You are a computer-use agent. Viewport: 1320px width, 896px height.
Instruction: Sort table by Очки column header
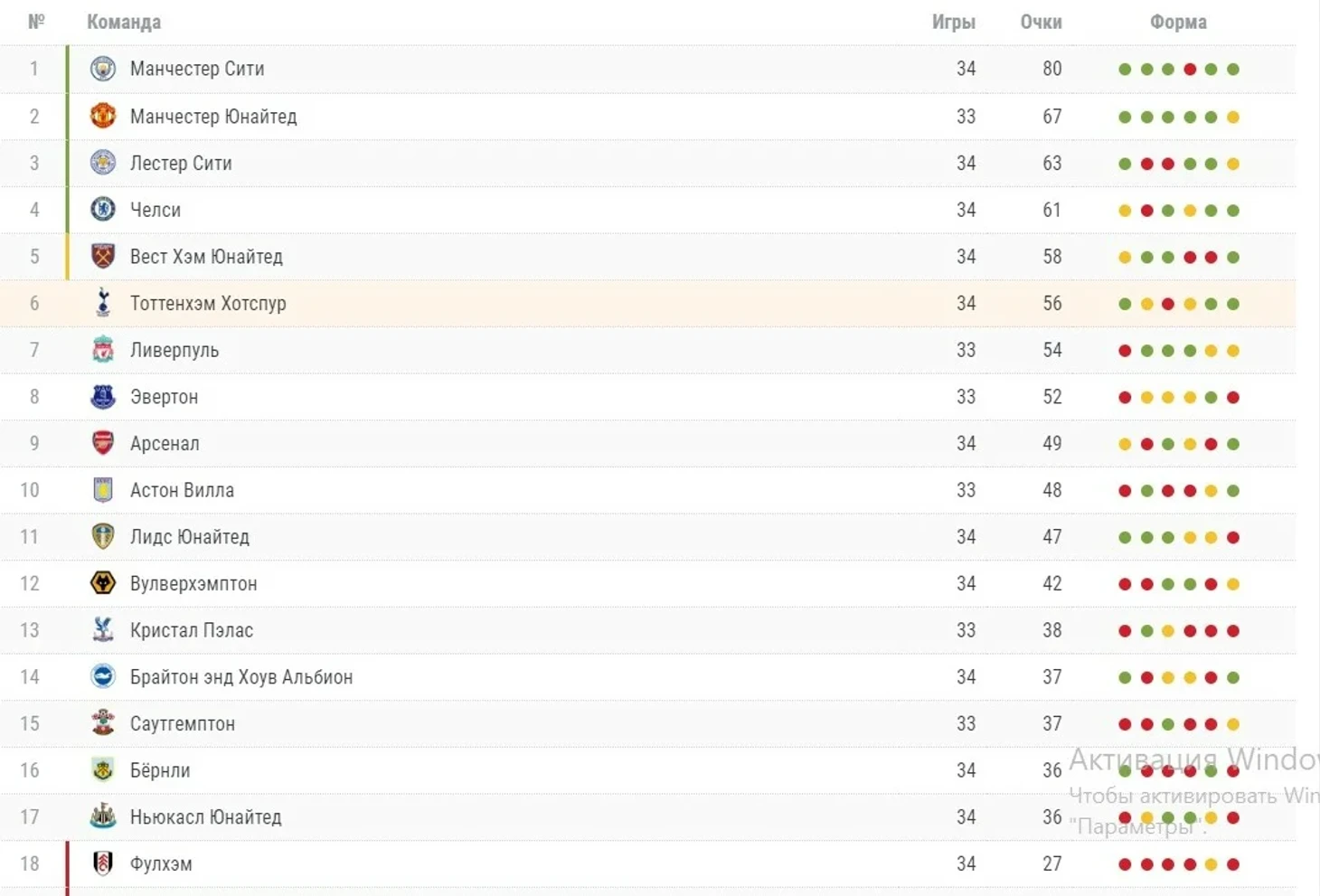click(x=1041, y=22)
